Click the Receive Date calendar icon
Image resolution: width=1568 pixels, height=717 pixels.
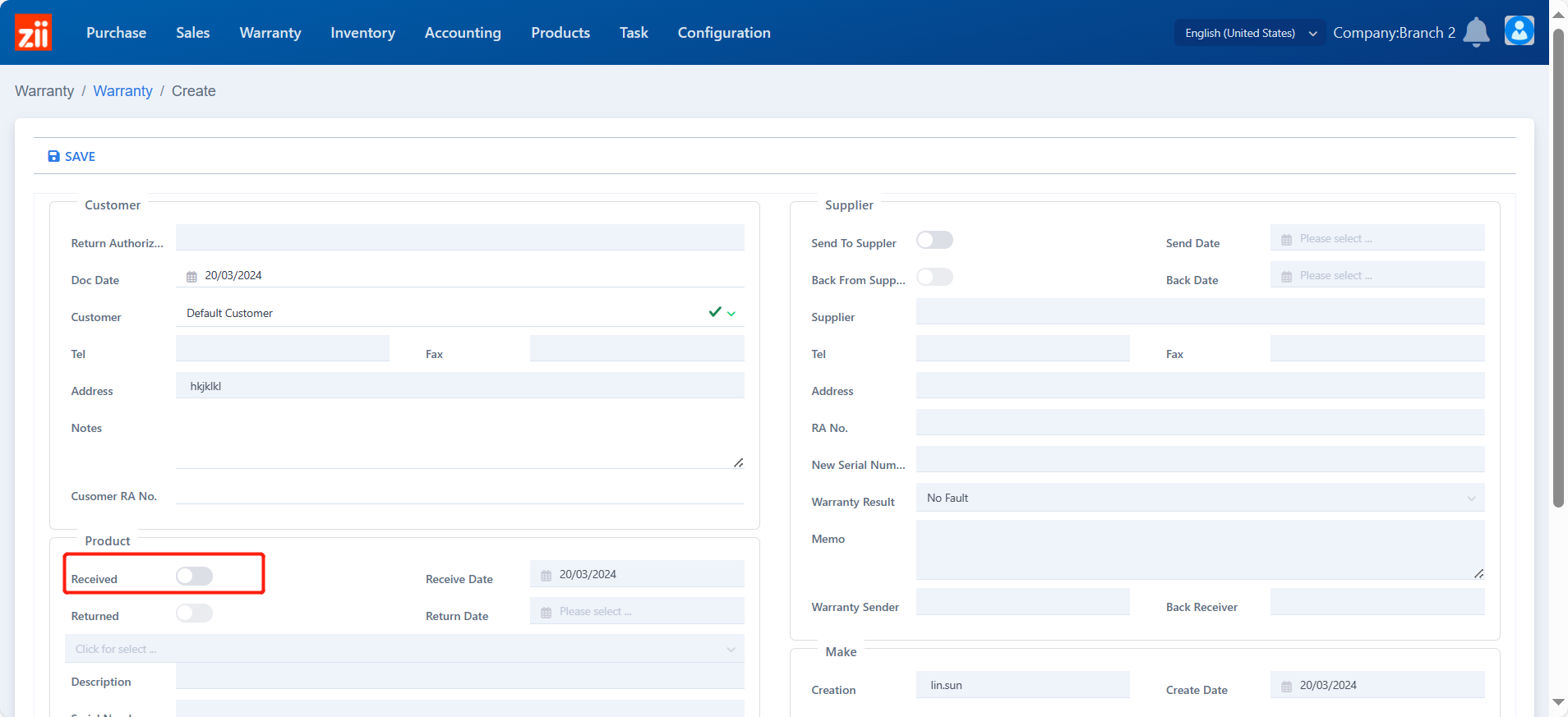[x=546, y=576]
